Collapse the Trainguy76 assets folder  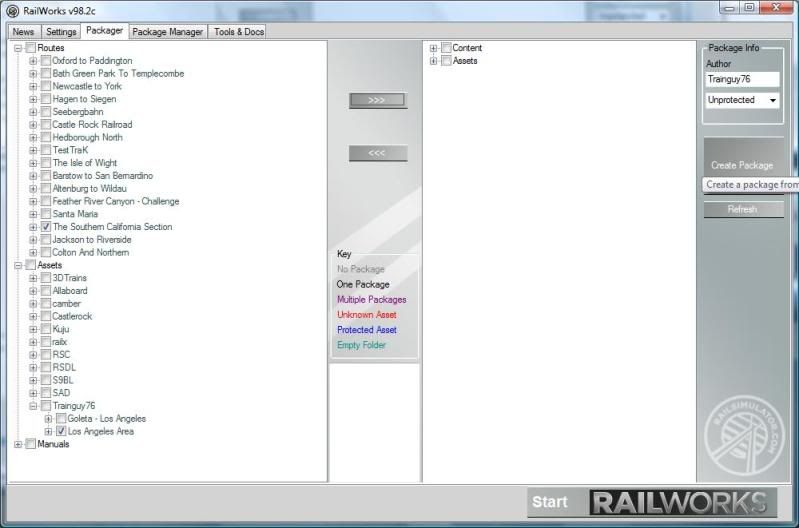(33, 406)
